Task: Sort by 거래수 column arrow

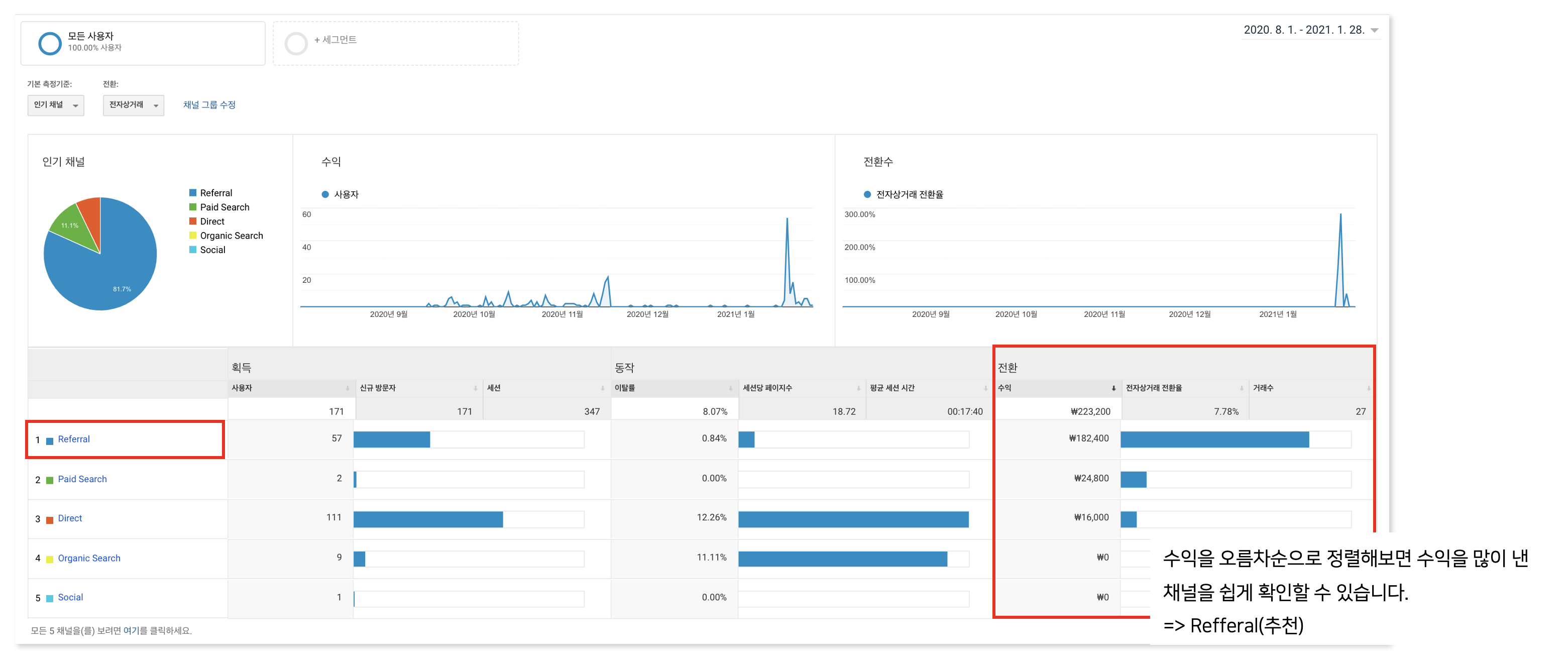Action: tap(1368, 388)
